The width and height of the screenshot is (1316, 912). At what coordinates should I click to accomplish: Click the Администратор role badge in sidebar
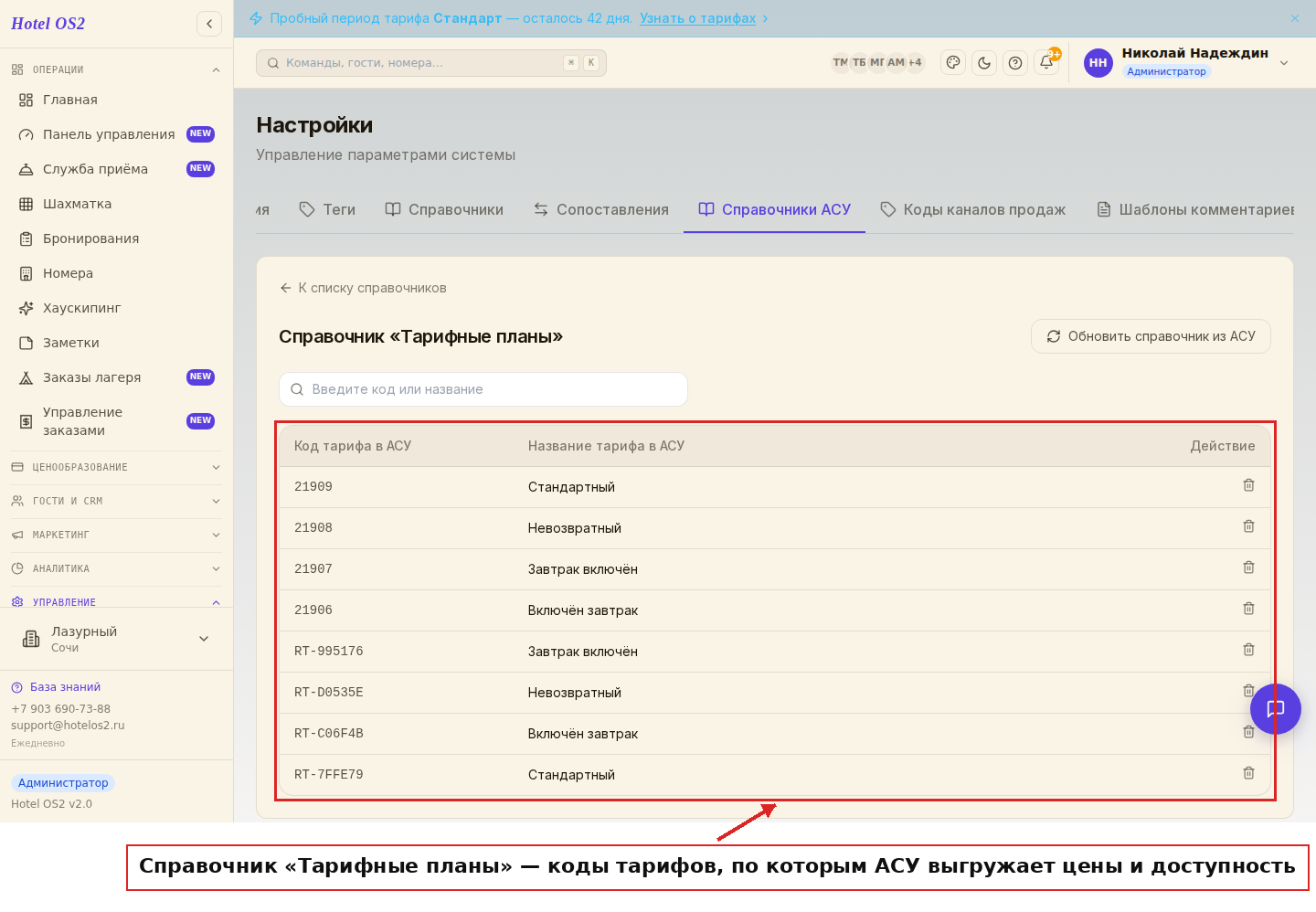click(x=63, y=783)
